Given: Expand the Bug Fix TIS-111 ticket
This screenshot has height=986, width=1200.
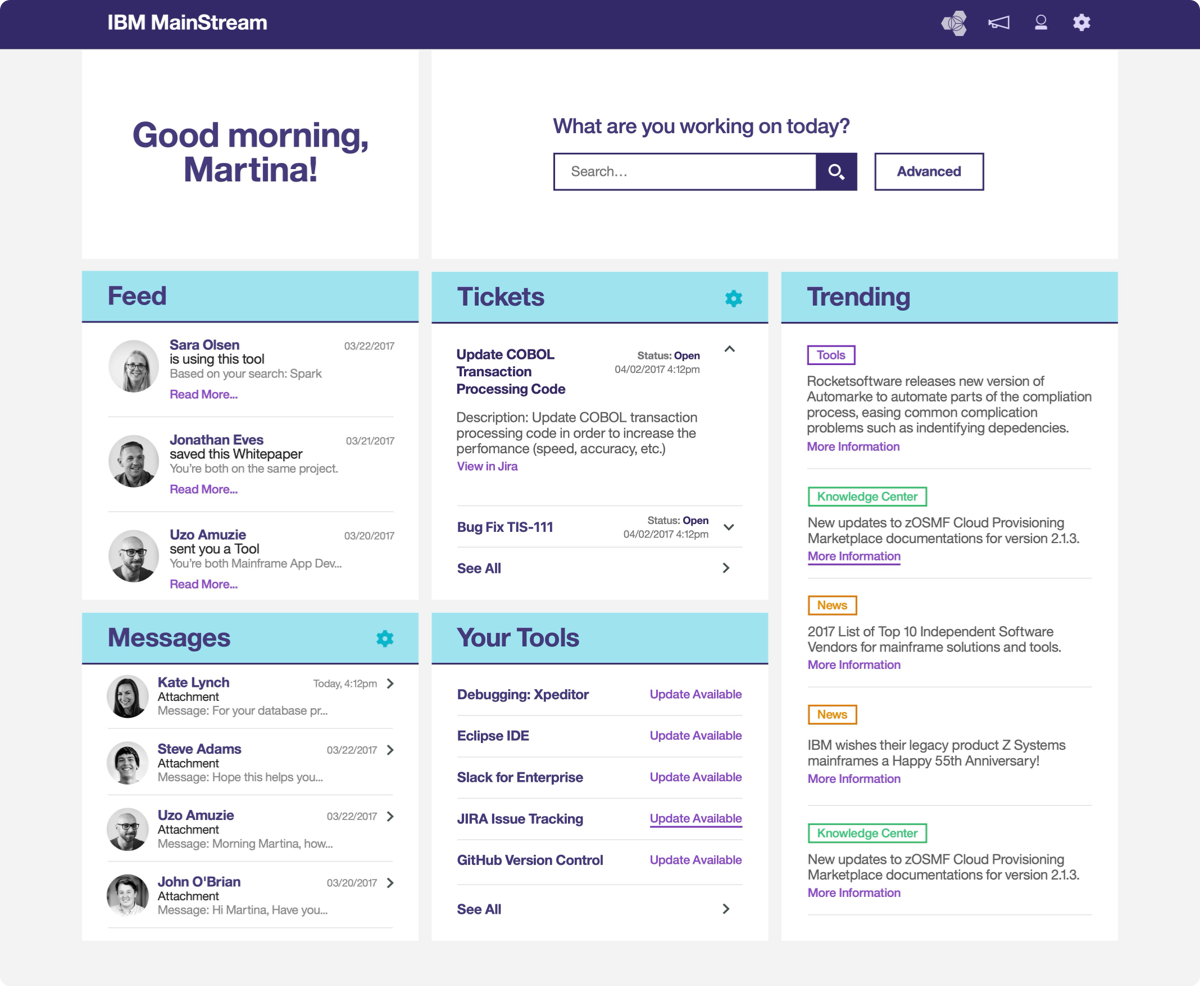Looking at the screenshot, I should click(x=729, y=527).
